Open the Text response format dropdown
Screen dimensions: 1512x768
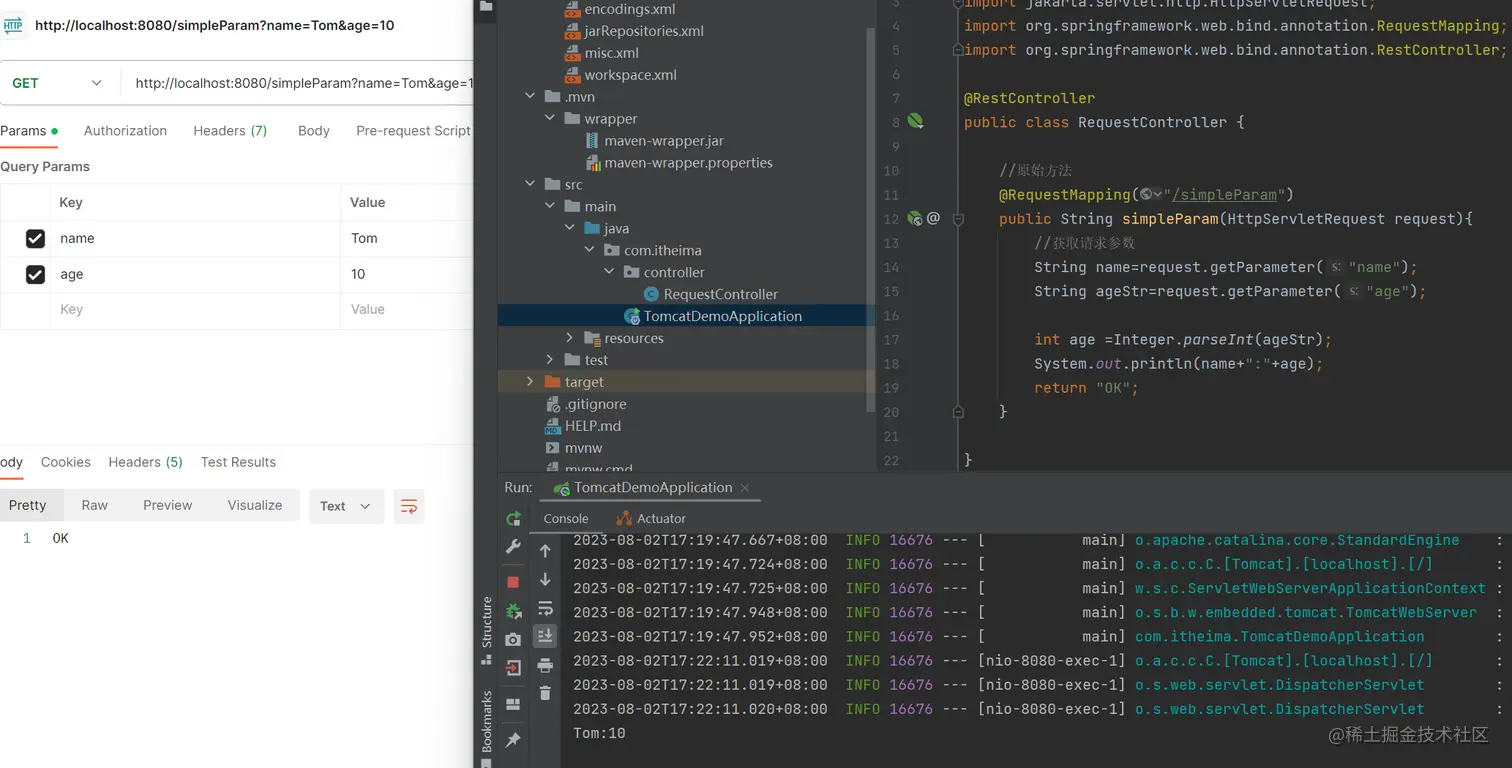click(x=345, y=506)
